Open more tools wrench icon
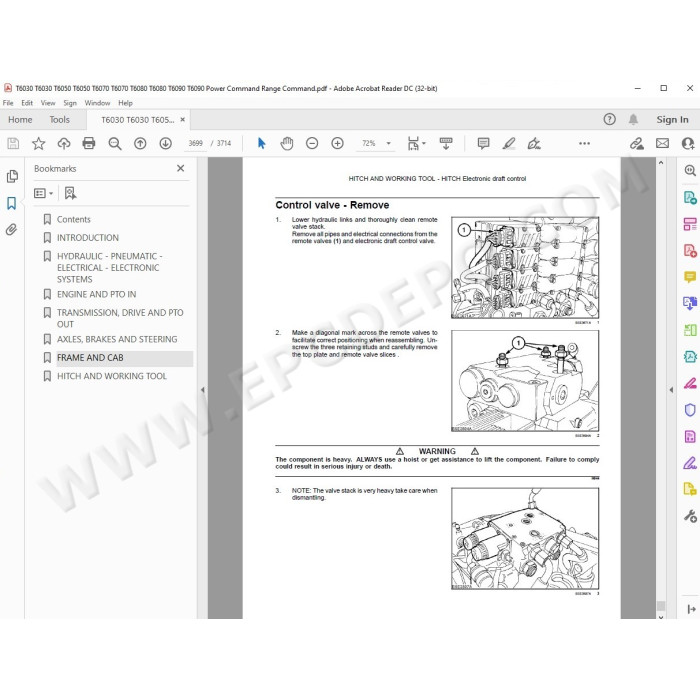Image resolution: width=700 pixels, height=700 pixels. pyautogui.click(x=690, y=516)
